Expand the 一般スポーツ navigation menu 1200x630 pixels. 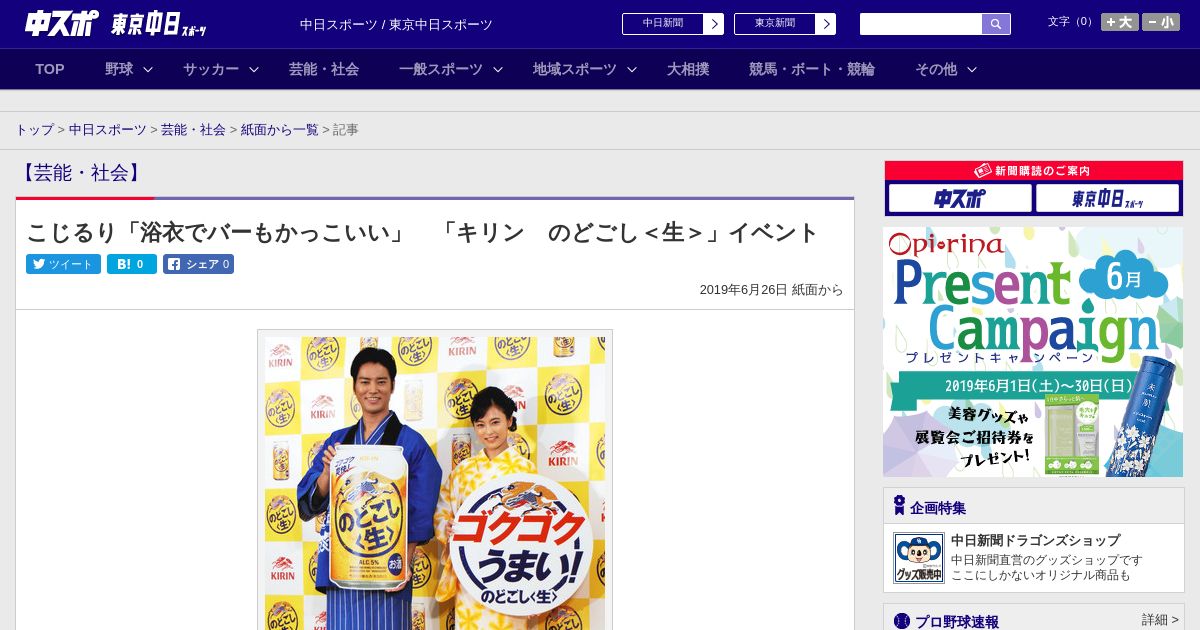(451, 69)
